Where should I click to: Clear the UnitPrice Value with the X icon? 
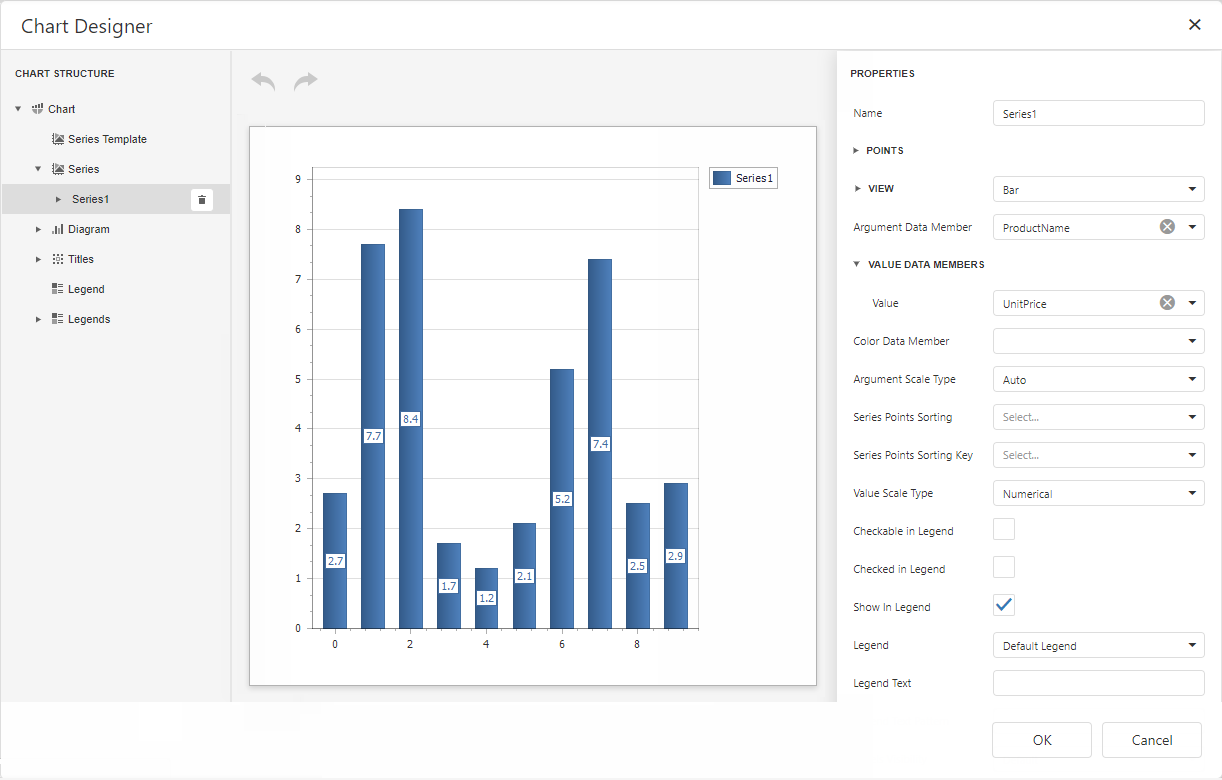(x=1166, y=302)
